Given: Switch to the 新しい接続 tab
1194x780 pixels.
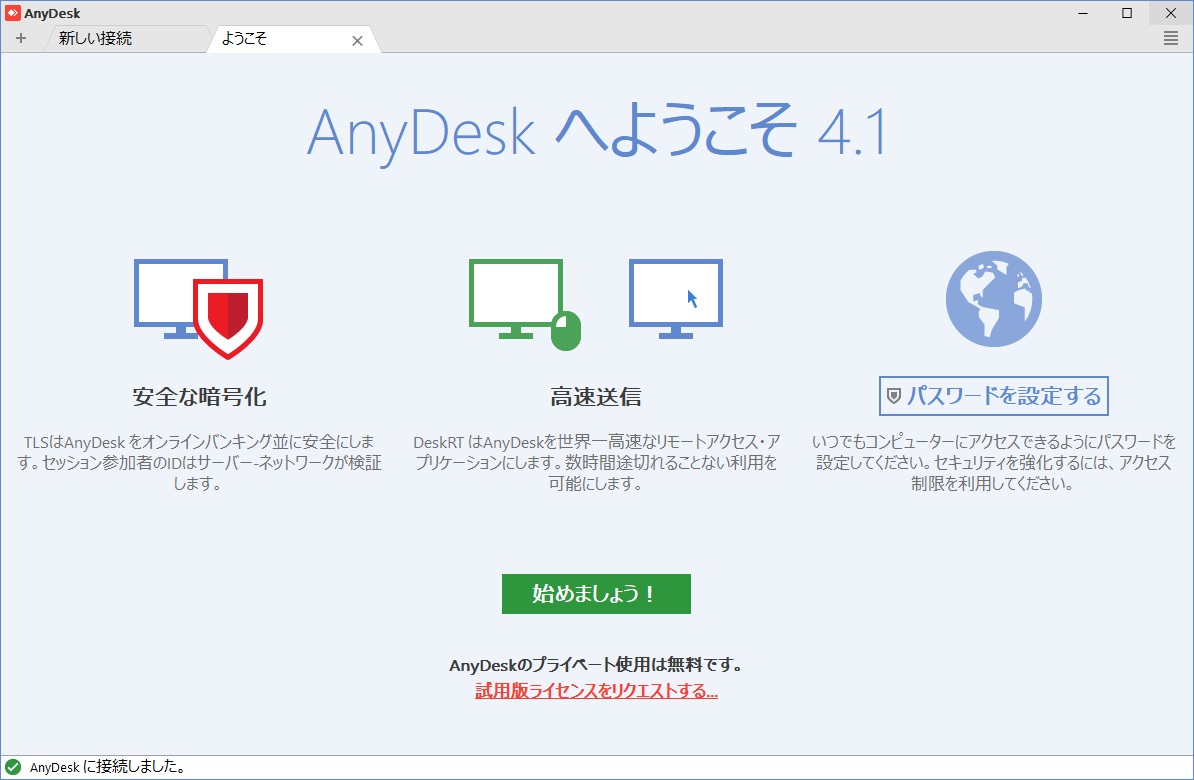Looking at the screenshot, I should (x=95, y=39).
